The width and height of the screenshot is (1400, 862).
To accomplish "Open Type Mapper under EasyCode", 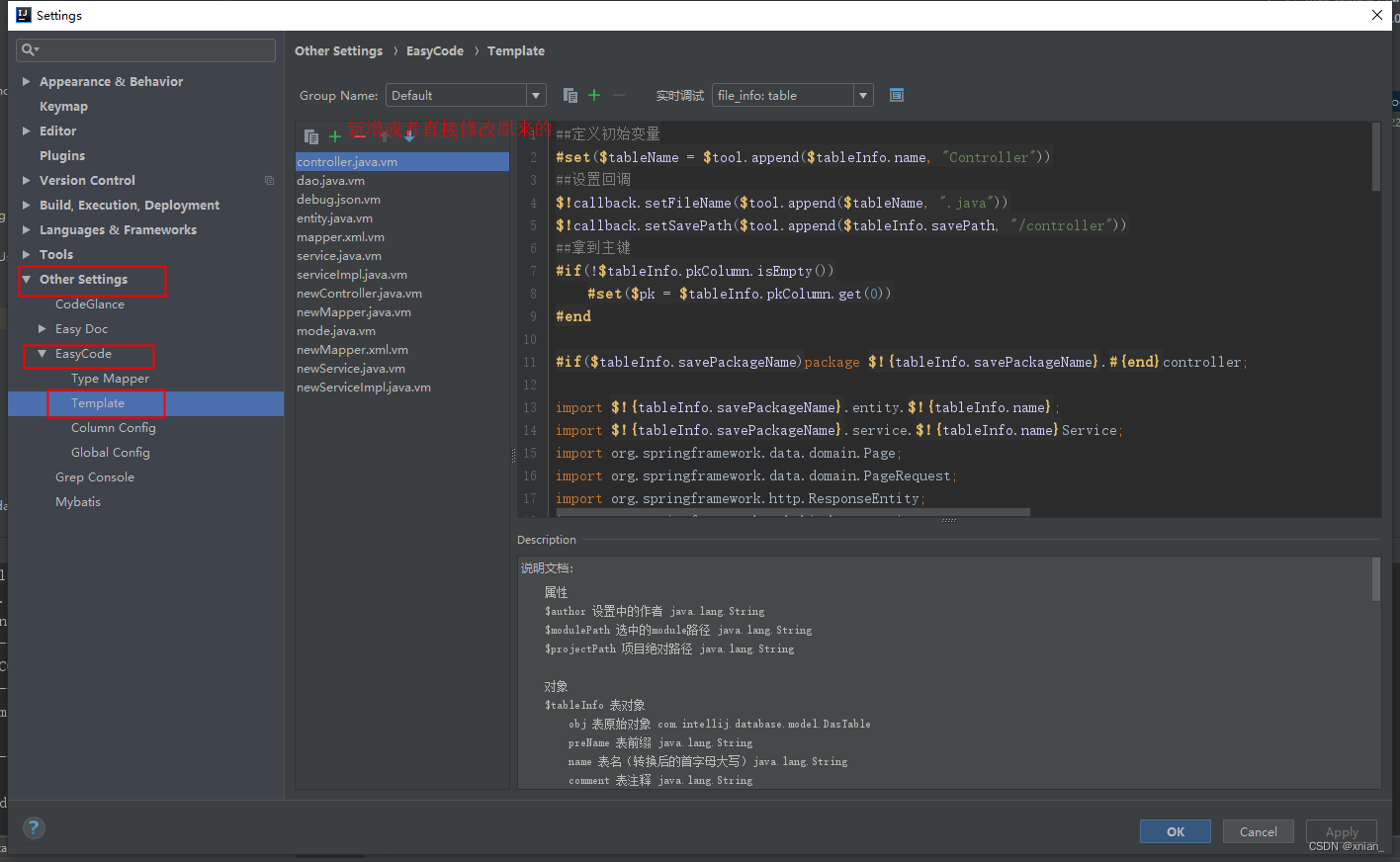I will pyautogui.click(x=110, y=378).
